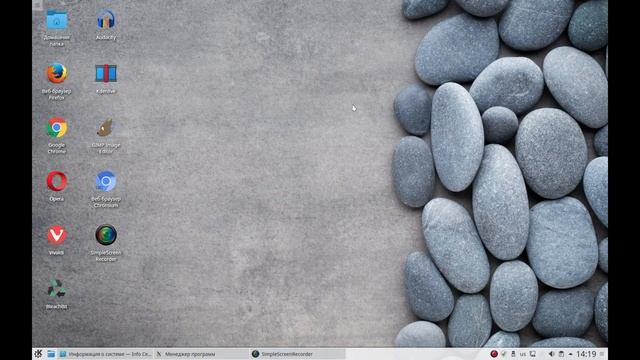The width and height of the screenshot is (640, 360).
Task: Open the BleachBit cleaner icon
Action: (x=56, y=289)
